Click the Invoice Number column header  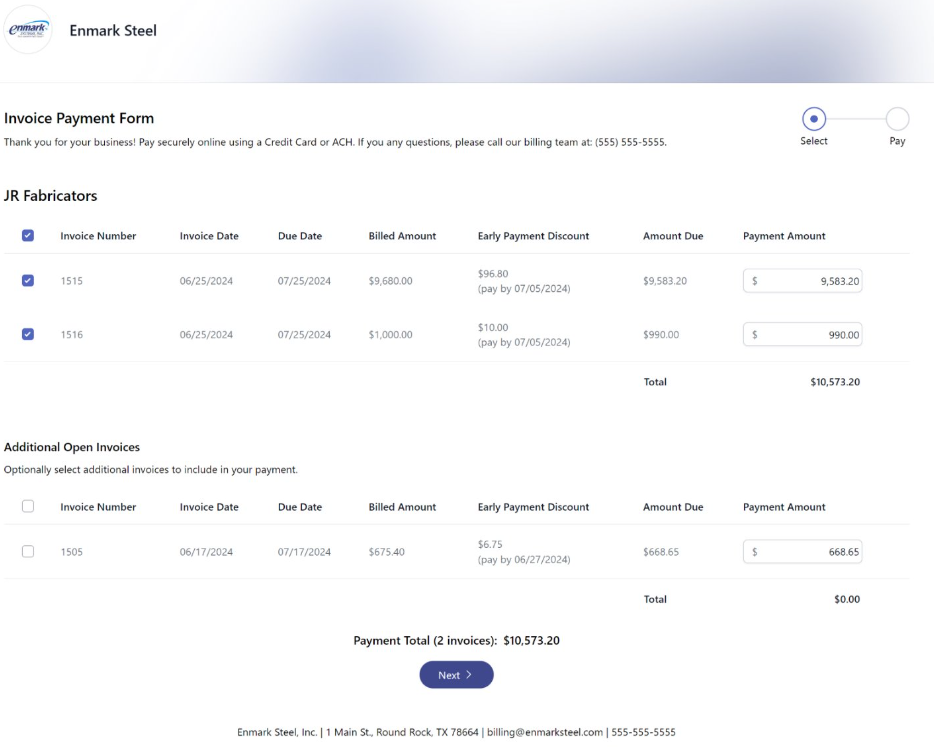[x=97, y=235]
